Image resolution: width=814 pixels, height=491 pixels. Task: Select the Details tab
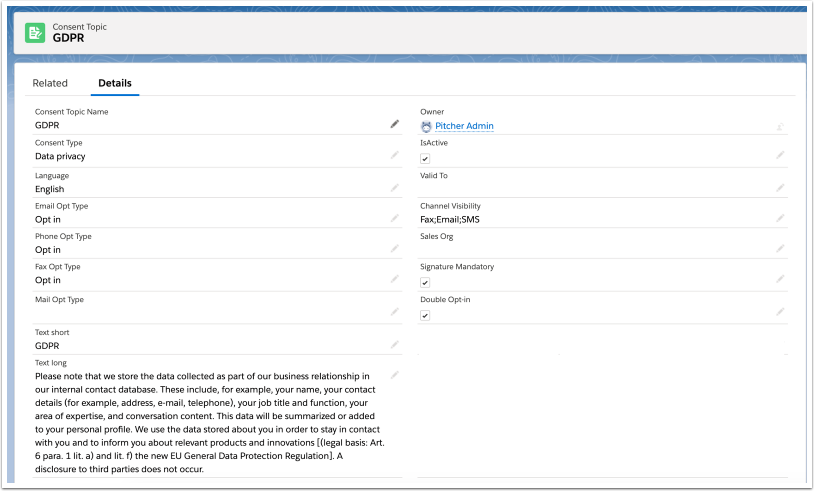114,83
